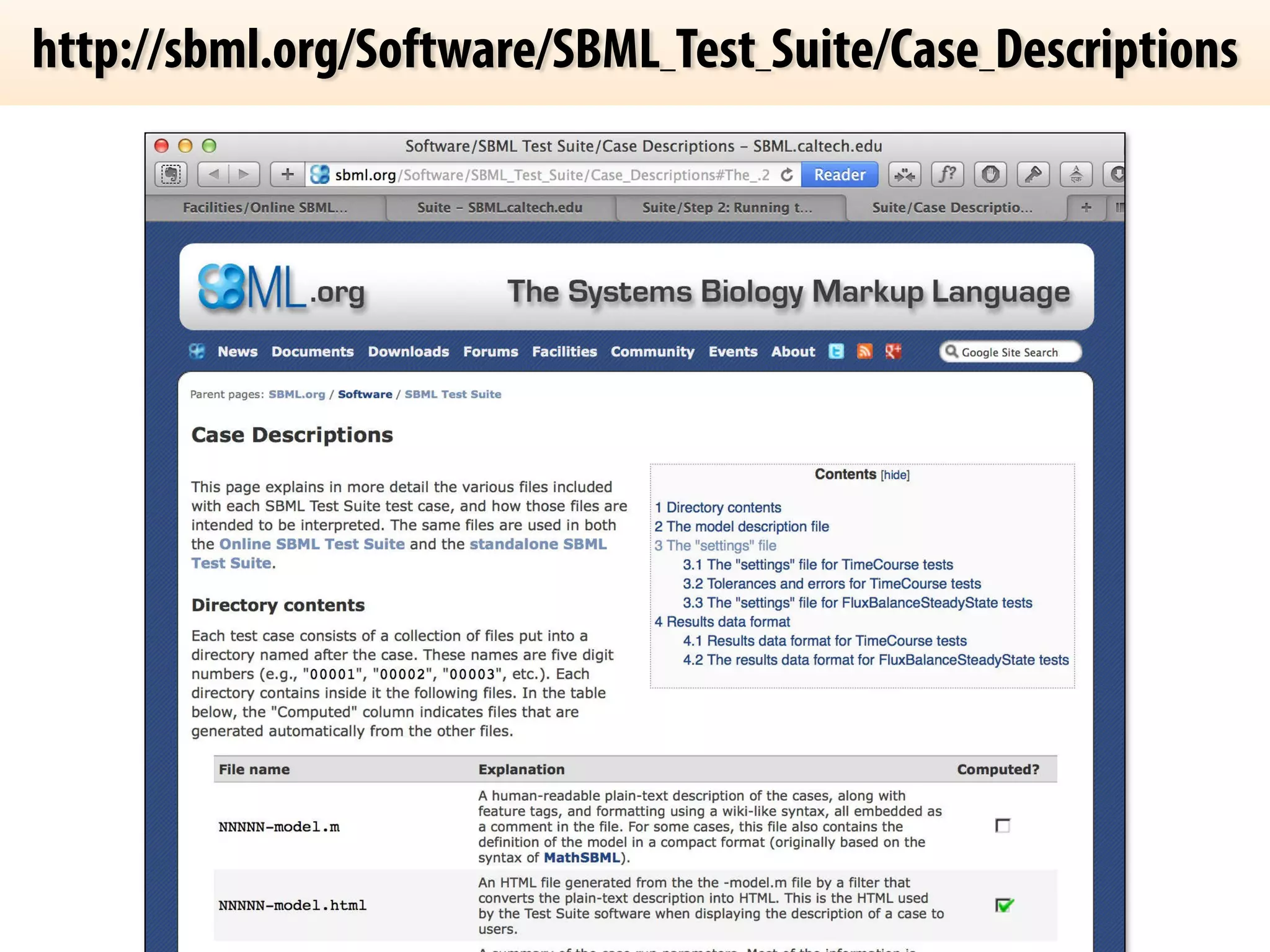The image size is (1270, 952).
Task: Click the Computed? column header
Action: point(998,769)
